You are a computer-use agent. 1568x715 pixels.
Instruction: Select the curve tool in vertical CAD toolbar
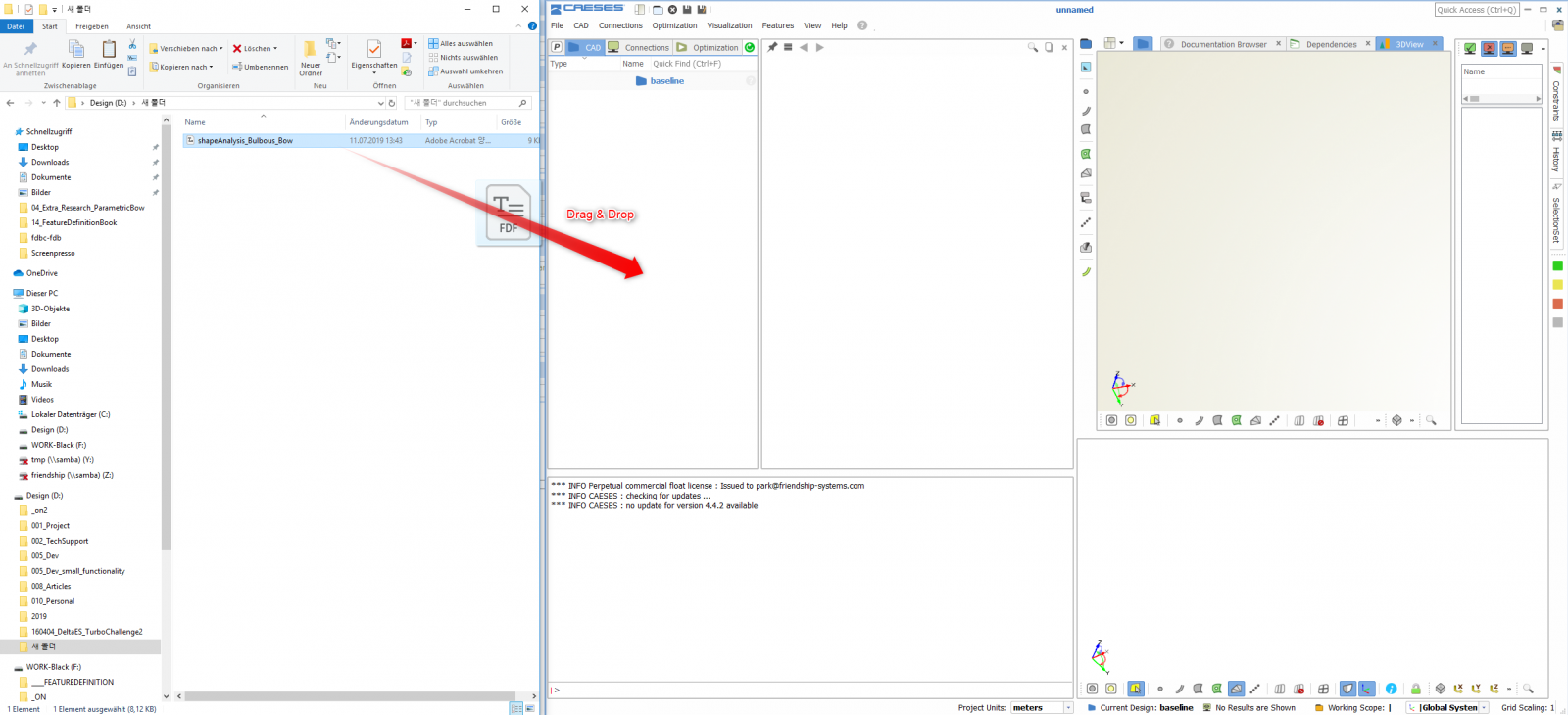(1086, 111)
